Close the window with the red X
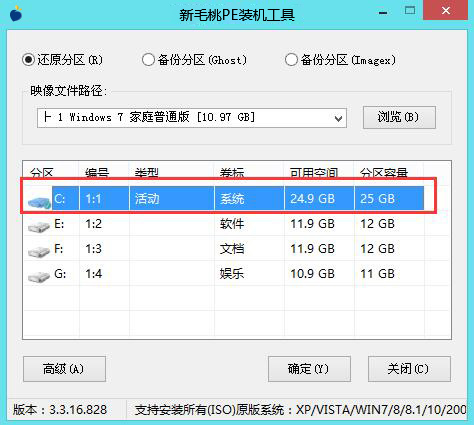 coord(446,10)
